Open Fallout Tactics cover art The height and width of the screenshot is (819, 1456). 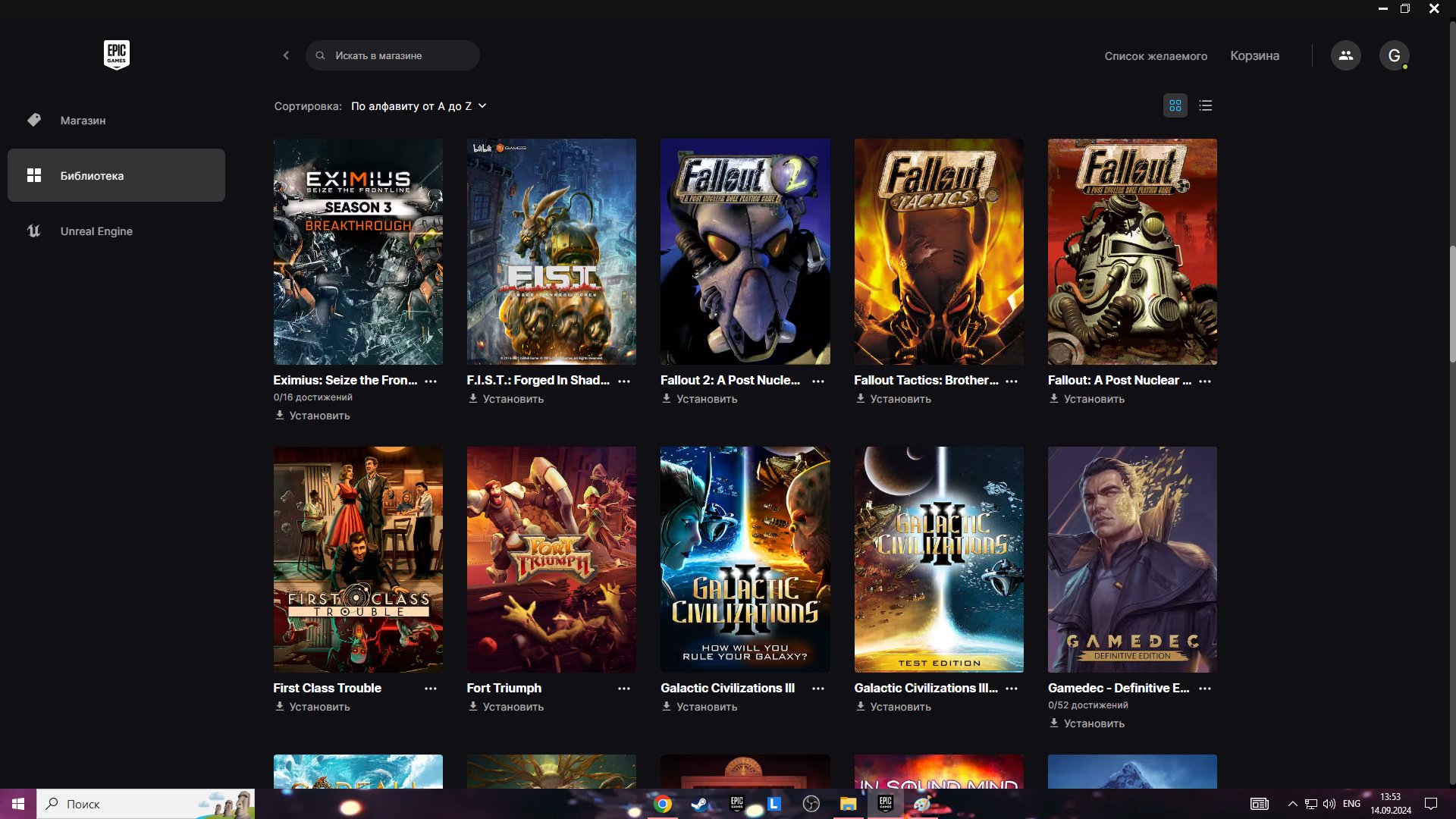(939, 252)
